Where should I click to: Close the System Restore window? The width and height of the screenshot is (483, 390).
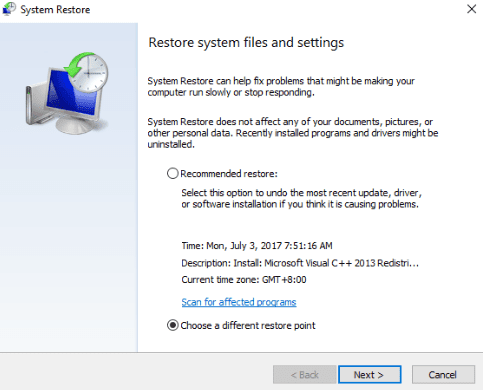tap(471, 9)
